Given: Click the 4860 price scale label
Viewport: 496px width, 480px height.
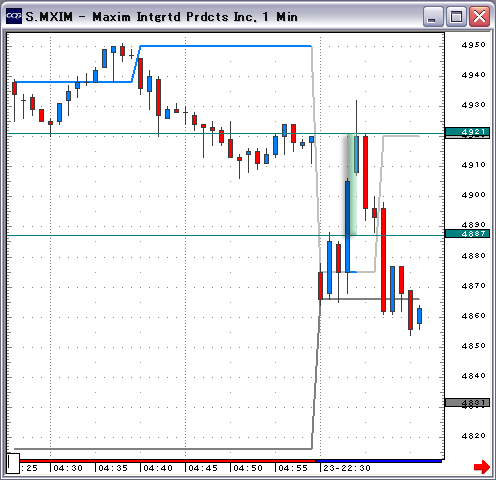Looking at the screenshot, I should pyautogui.click(x=473, y=316).
